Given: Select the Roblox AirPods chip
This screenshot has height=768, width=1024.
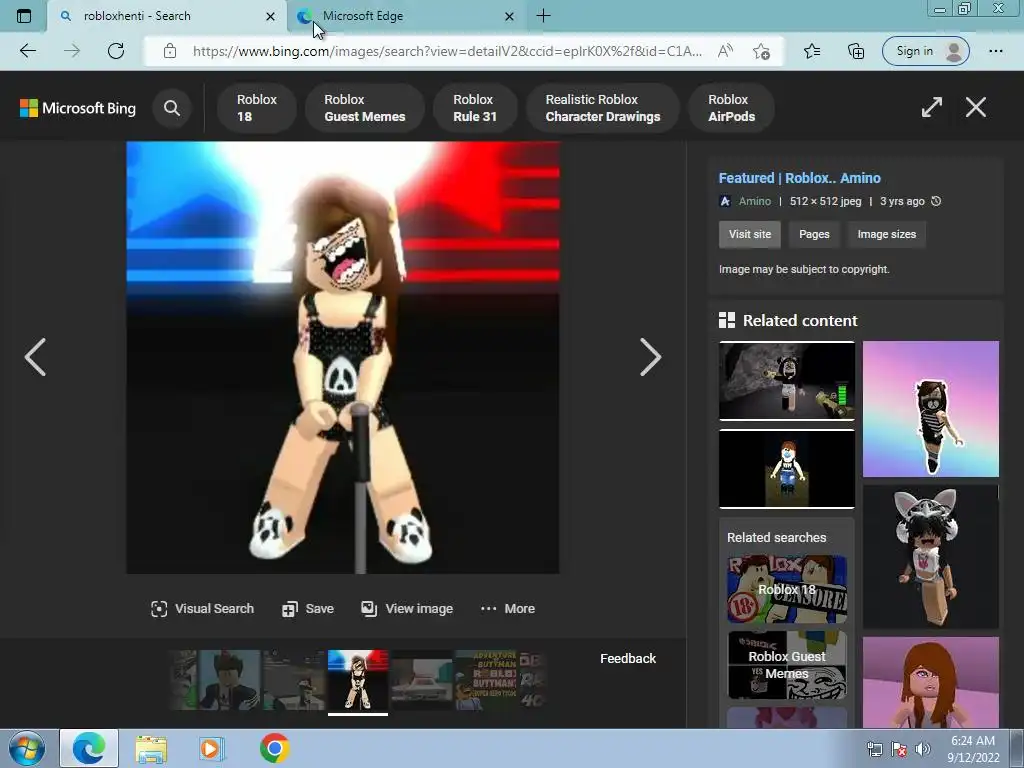Looking at the screenshot, I should pyautogui.click(x=731, y=108).
